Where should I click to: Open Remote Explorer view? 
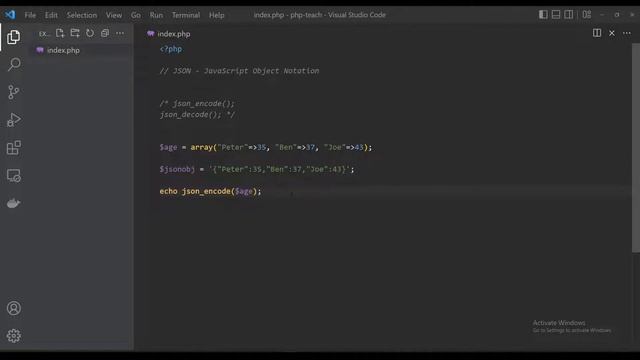13,176
